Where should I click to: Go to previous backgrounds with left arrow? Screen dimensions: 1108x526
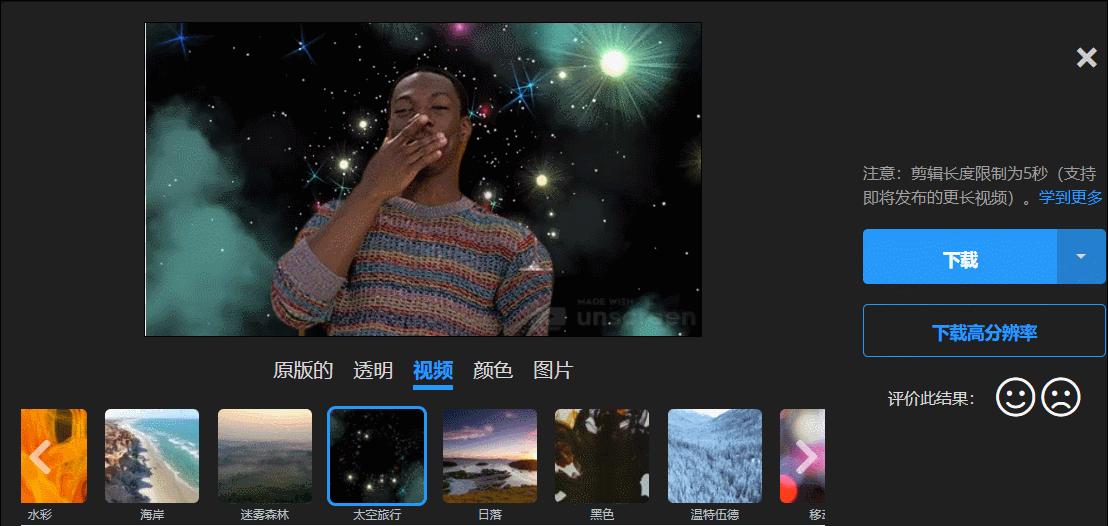(x=40, y=457)
